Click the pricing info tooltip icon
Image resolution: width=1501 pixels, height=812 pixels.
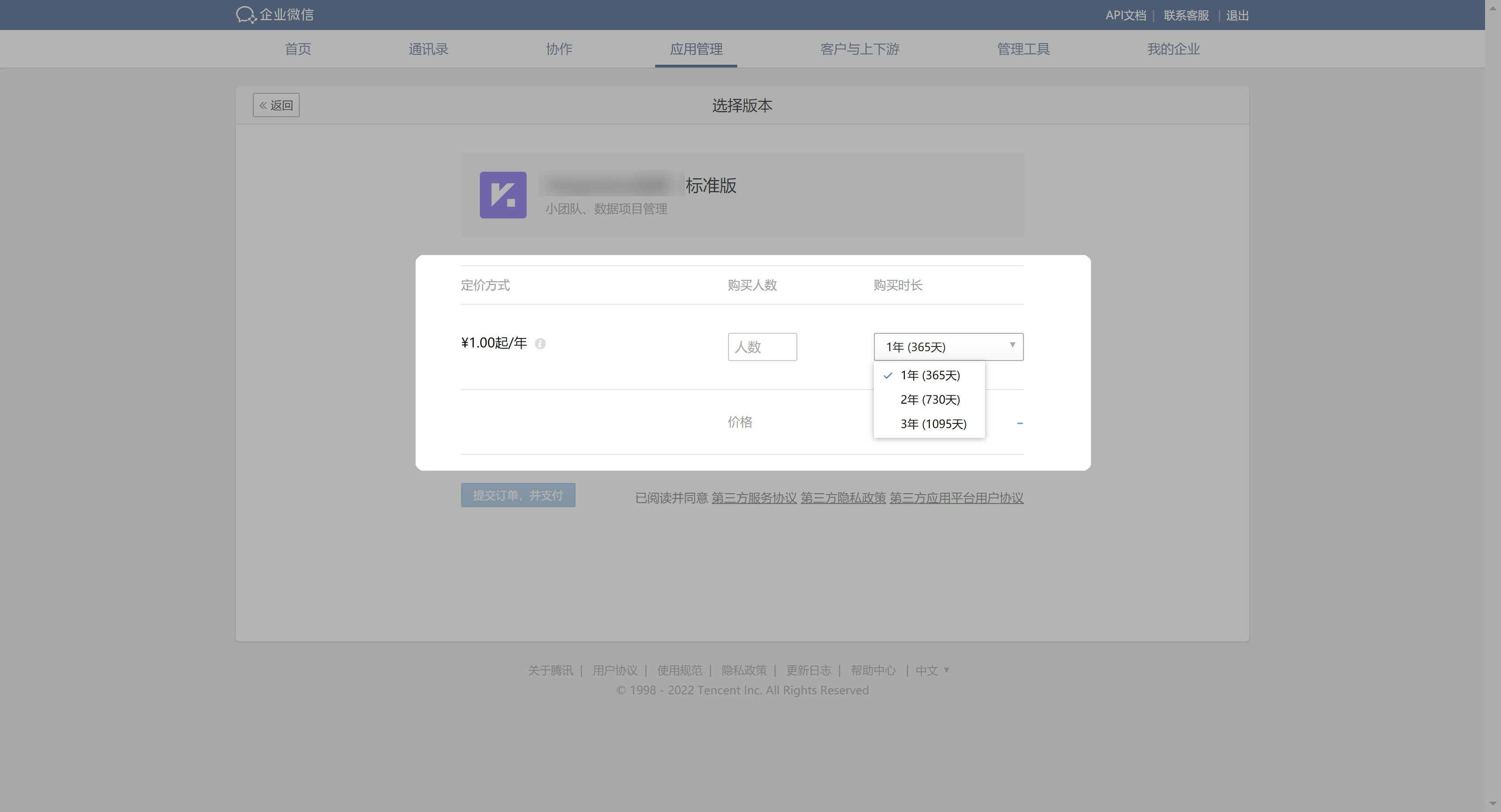[540, 344]
